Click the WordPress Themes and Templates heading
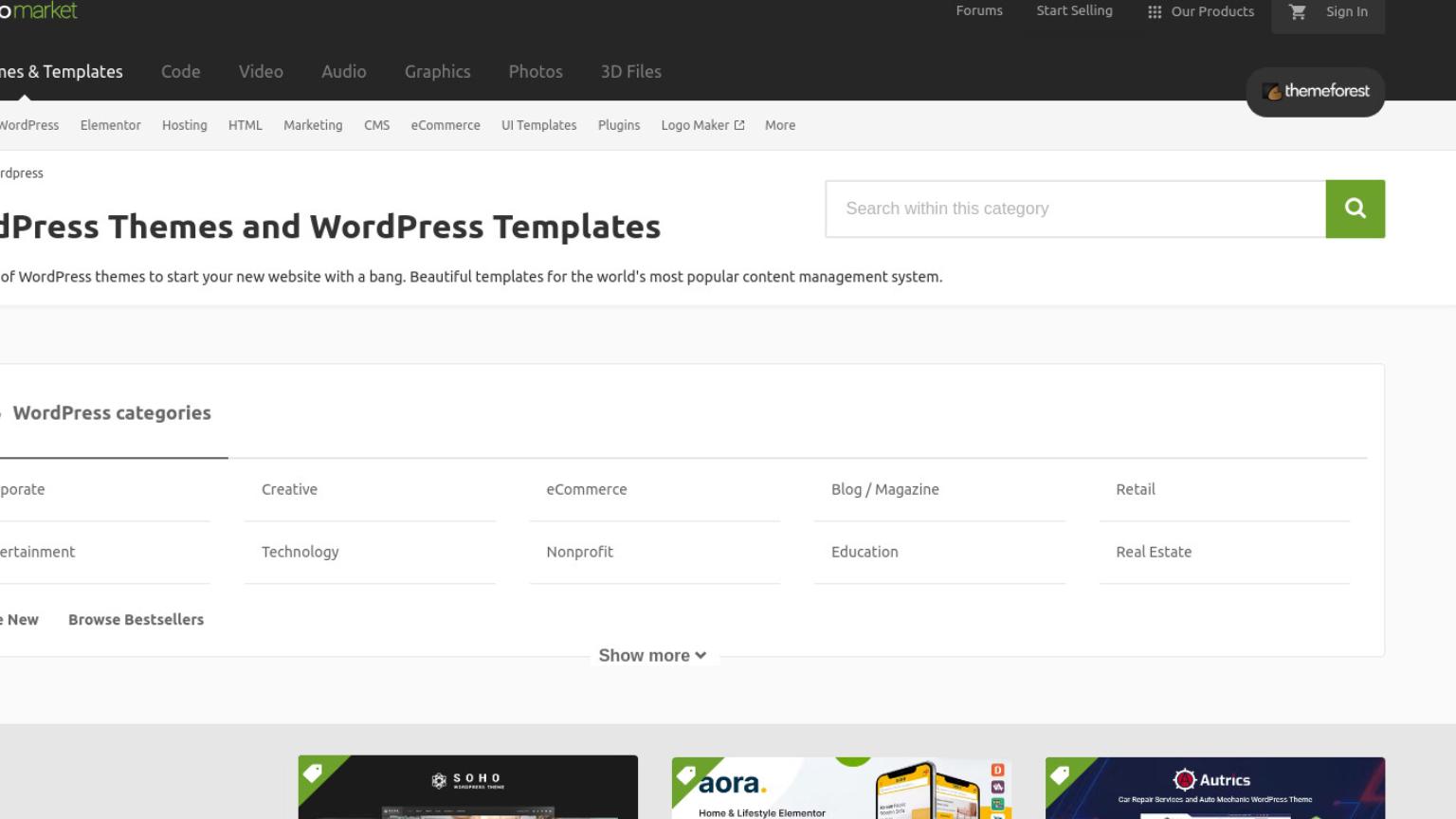 click(x=330, y=227)
